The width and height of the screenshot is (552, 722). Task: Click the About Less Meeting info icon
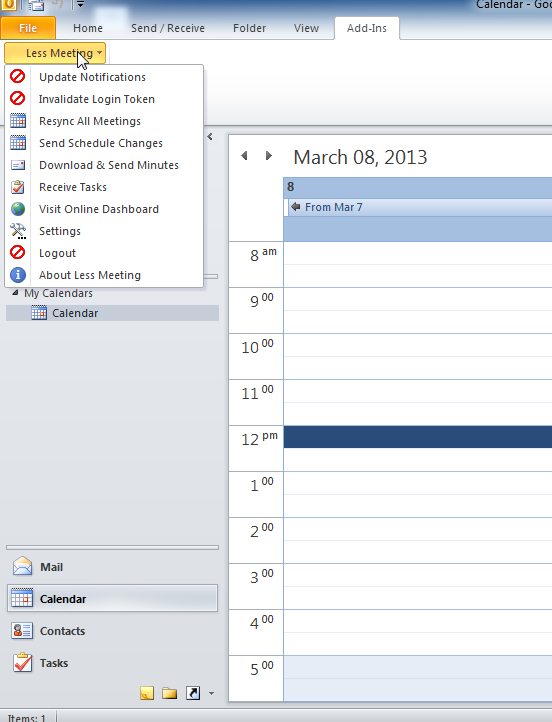17,275
